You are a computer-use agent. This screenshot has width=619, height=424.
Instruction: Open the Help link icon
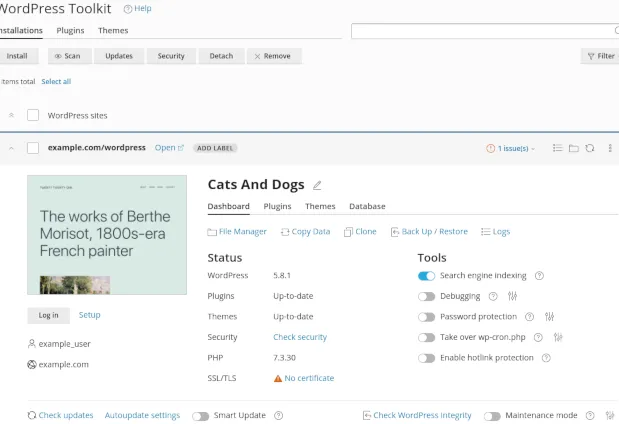coord(128,9)
